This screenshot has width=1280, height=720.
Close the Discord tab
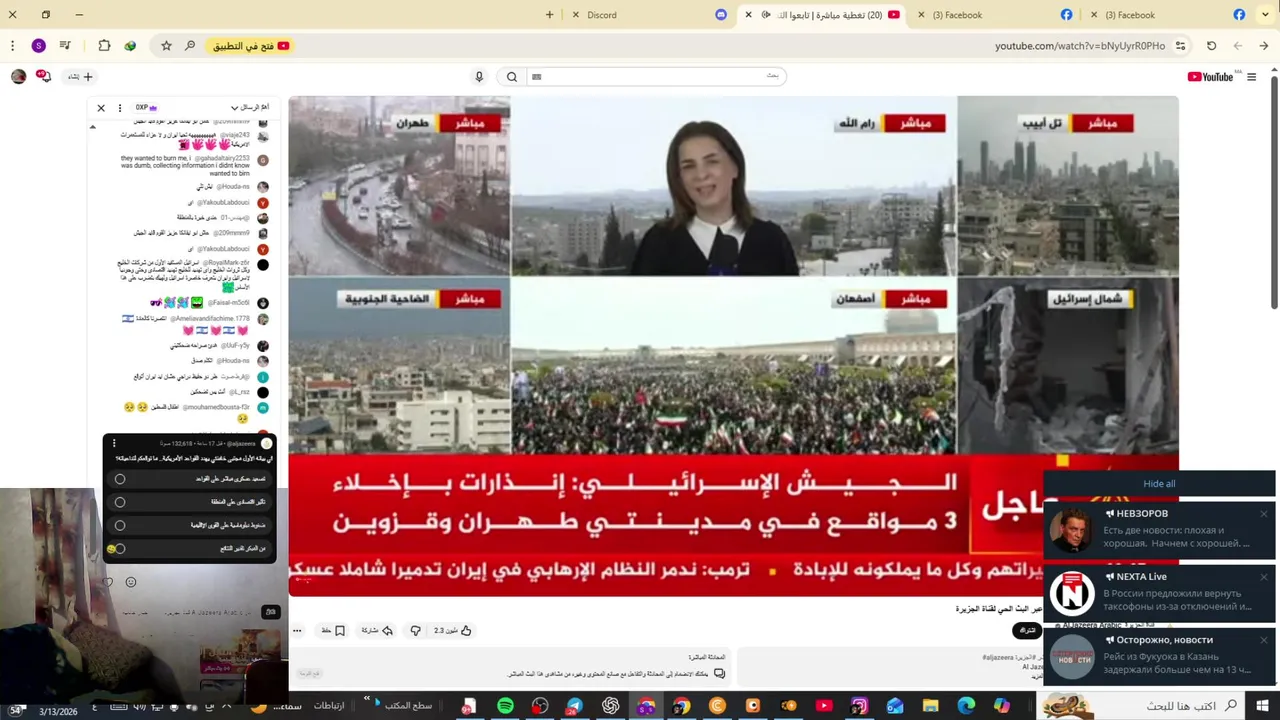575,15
